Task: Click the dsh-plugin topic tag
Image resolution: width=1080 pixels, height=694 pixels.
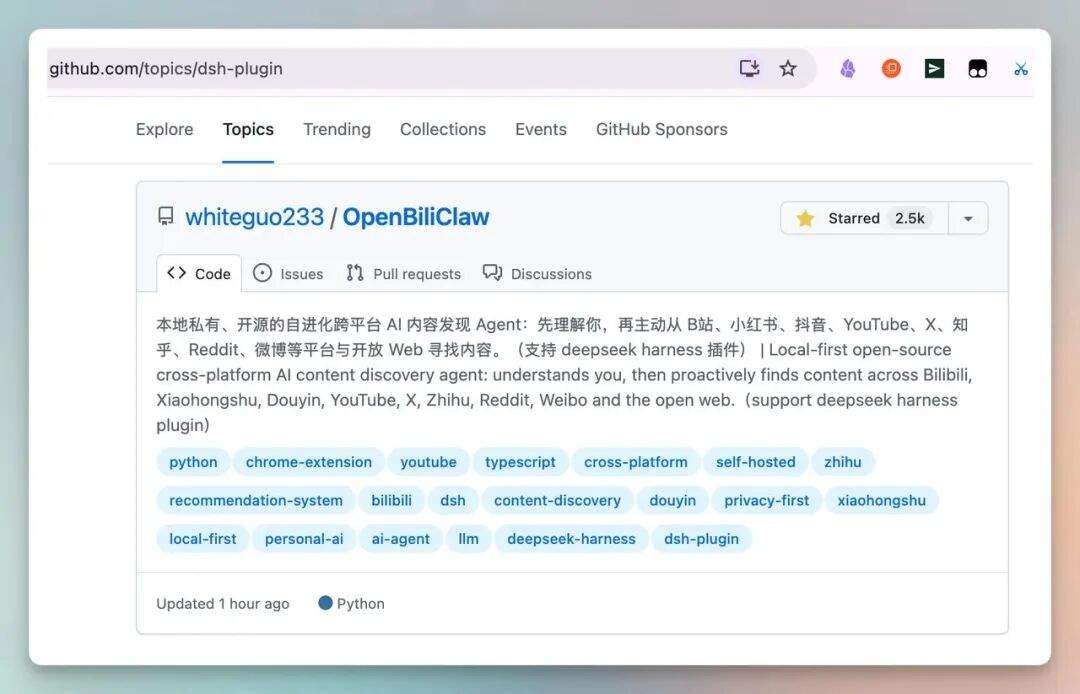Action: click(701, 539)
